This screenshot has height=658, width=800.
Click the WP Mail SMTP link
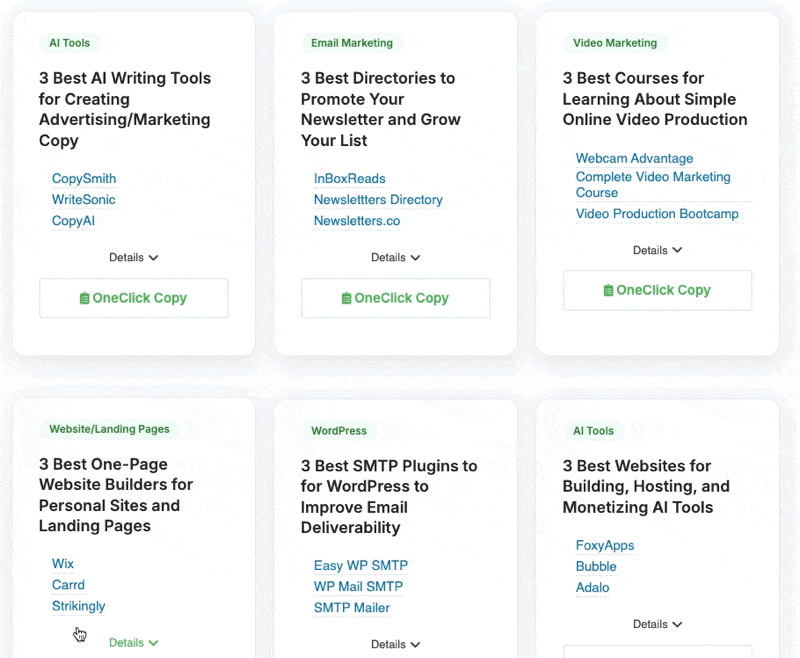tap(358, 587)
